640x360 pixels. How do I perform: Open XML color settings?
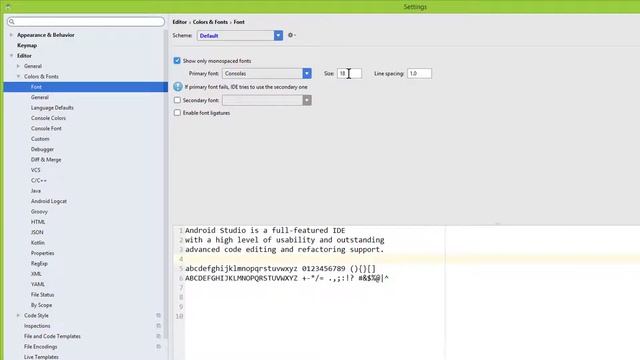coord(36,274)
